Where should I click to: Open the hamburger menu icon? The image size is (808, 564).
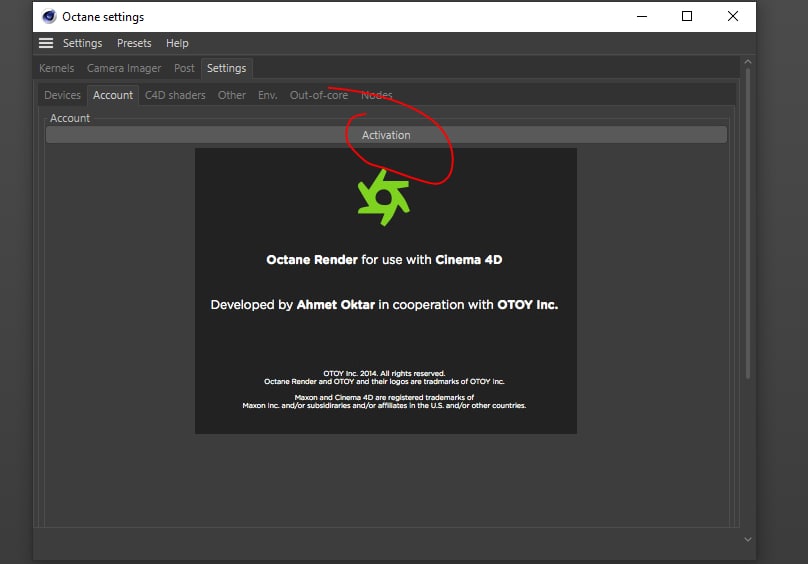(x=46, y=43)
